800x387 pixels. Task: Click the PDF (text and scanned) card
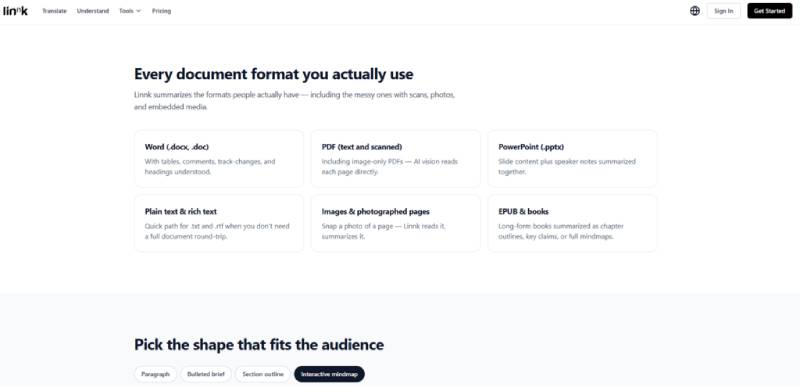tap(395, 159)
